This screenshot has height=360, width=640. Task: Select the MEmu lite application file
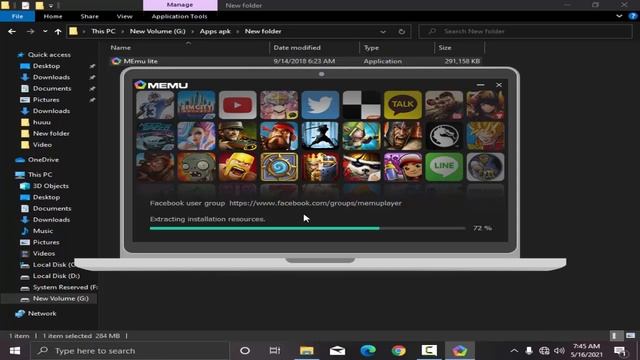(x=296, y=61)
